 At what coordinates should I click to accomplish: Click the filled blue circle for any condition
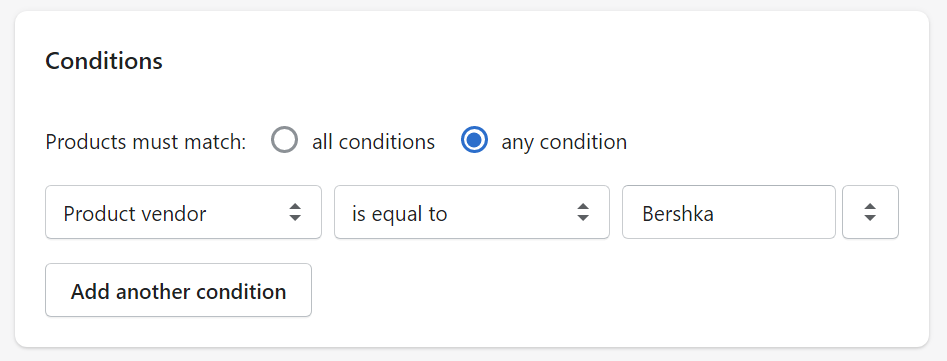(x=474, y=141)
